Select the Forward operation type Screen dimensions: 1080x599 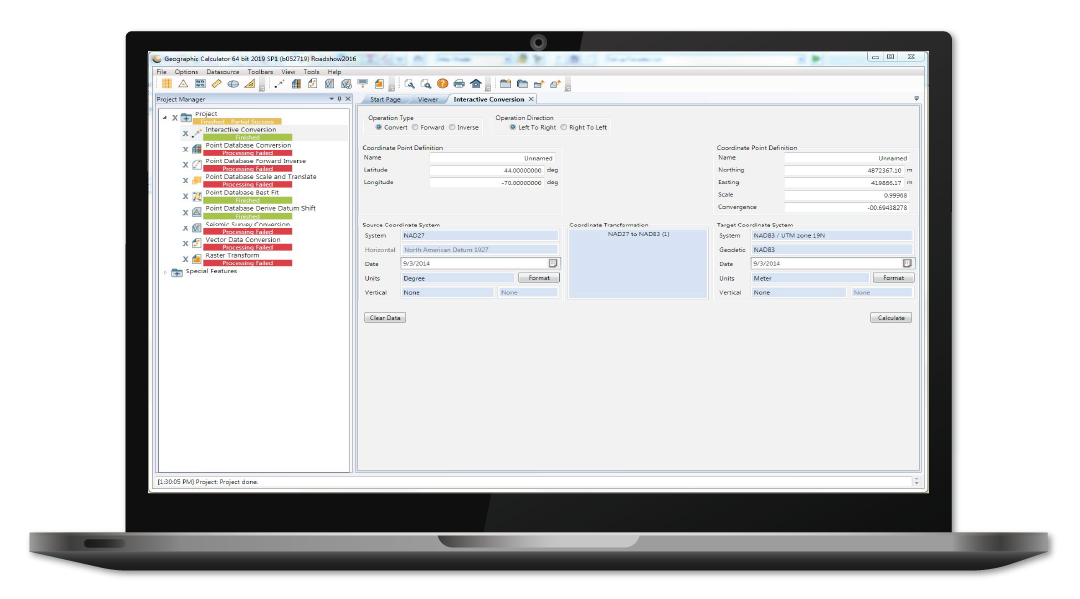point(415,127)
